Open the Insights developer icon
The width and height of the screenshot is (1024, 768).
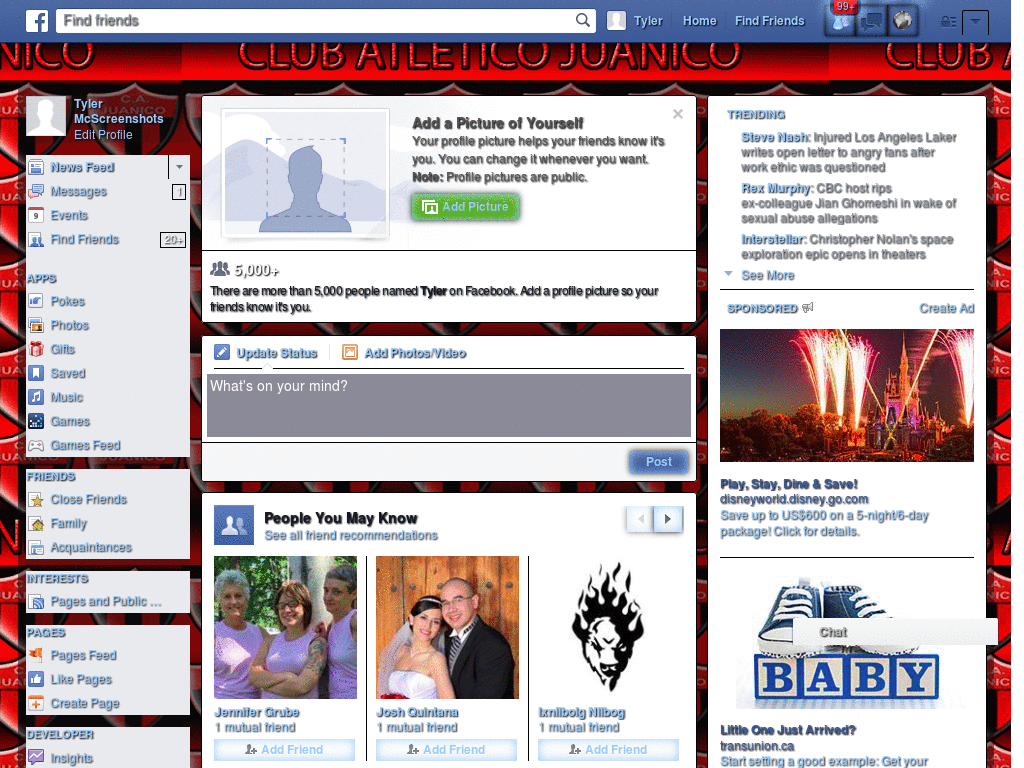(37, 758)
